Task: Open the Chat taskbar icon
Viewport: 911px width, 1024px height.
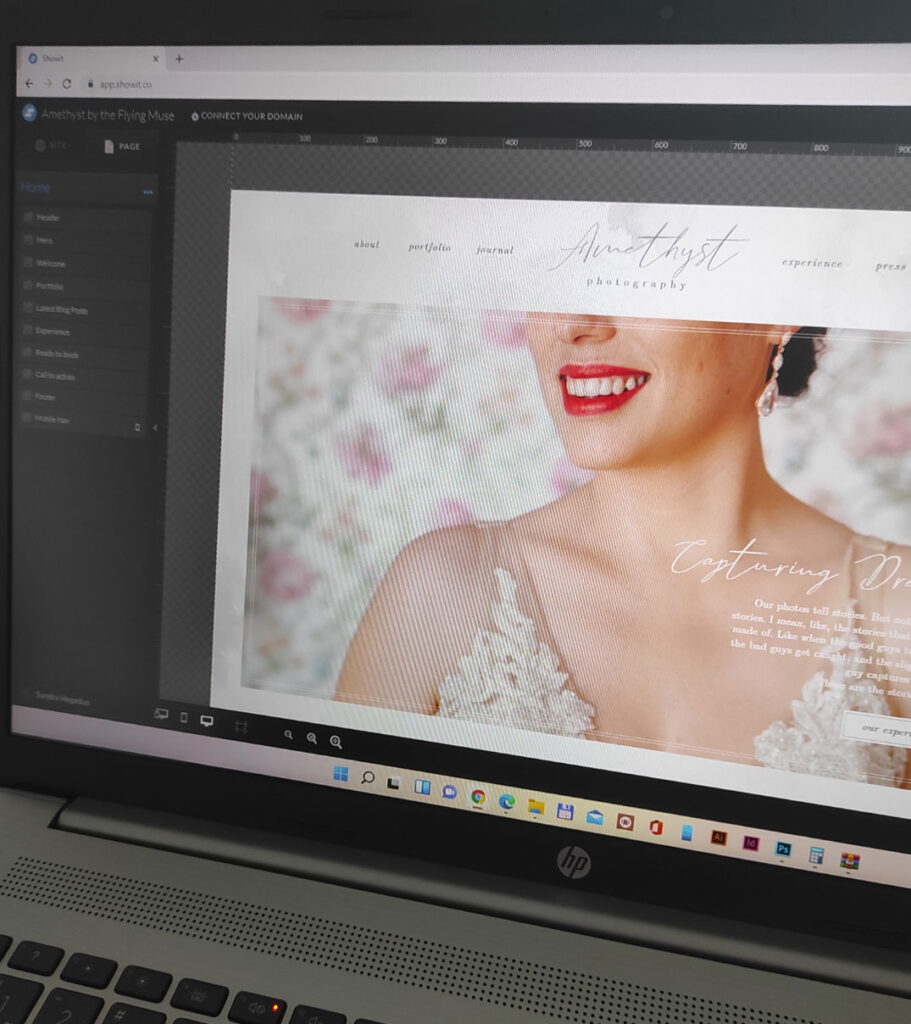Action: 449,792
